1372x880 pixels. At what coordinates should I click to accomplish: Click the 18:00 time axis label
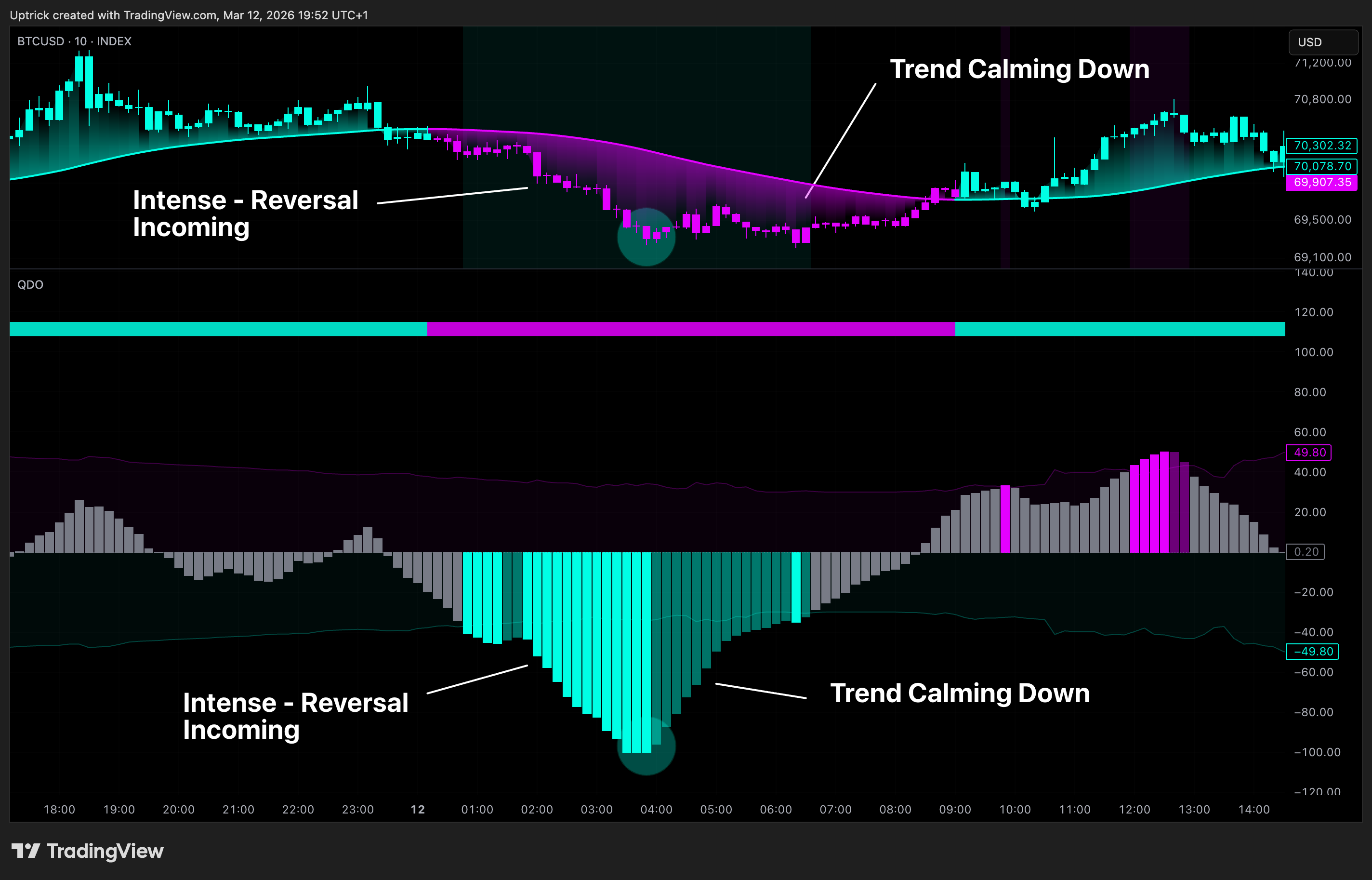coord(59,810)
